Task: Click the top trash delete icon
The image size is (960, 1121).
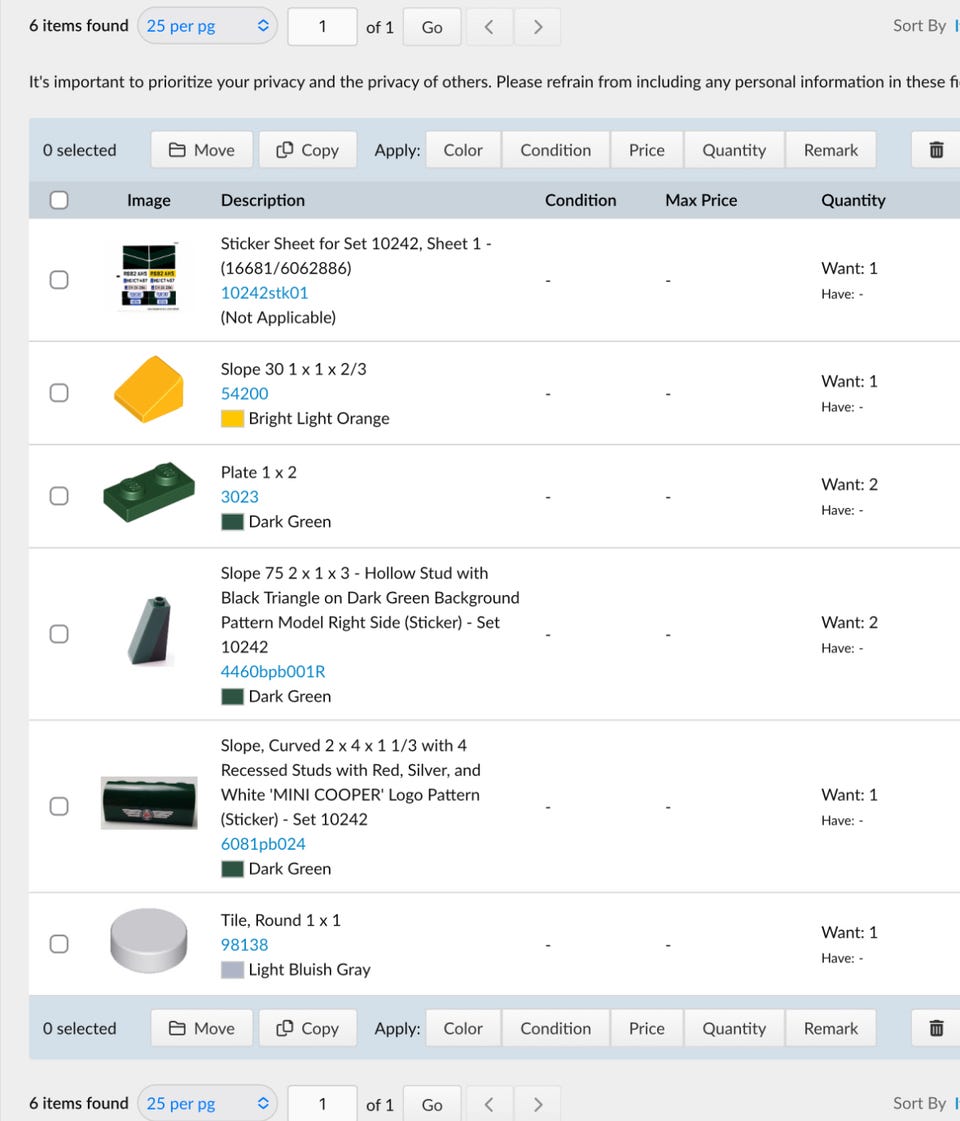Action: click(x=936, y=150)
